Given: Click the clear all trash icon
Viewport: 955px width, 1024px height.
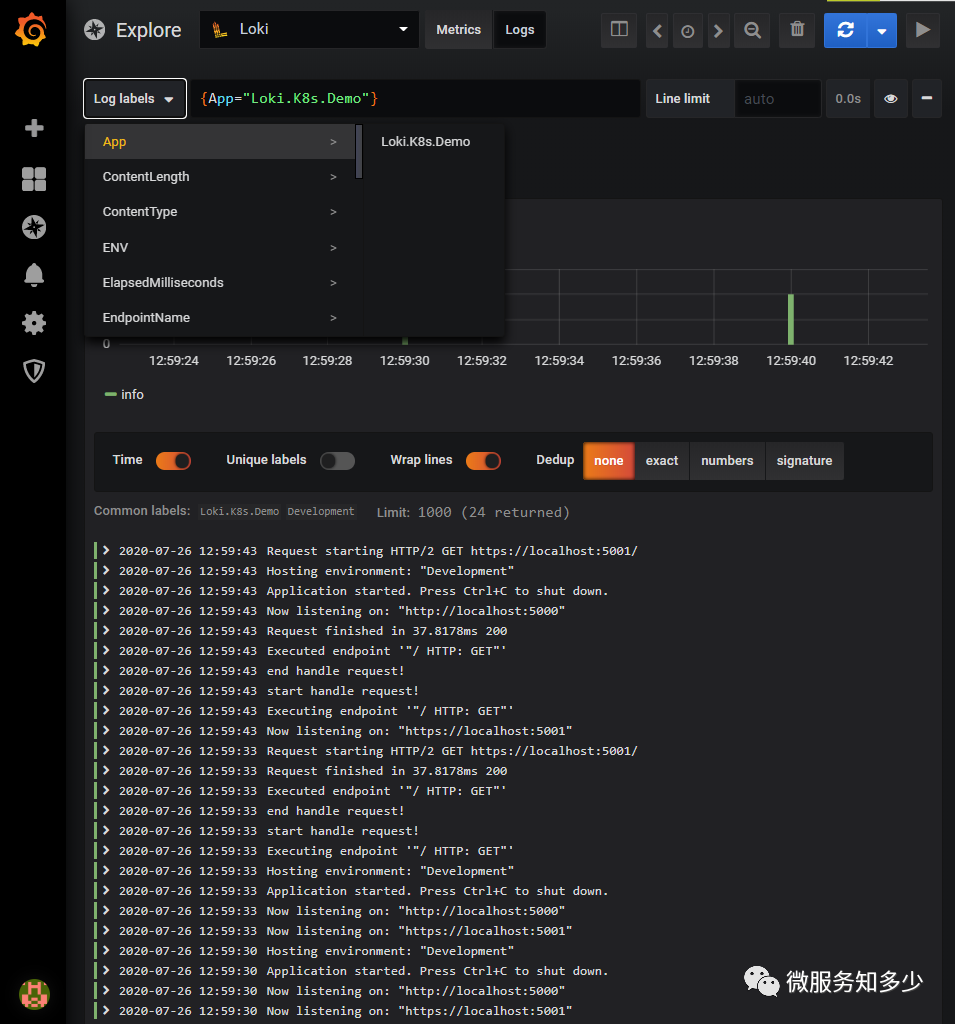Looking at the screenshot, I should pyautogui.click(x=797, y=29).
